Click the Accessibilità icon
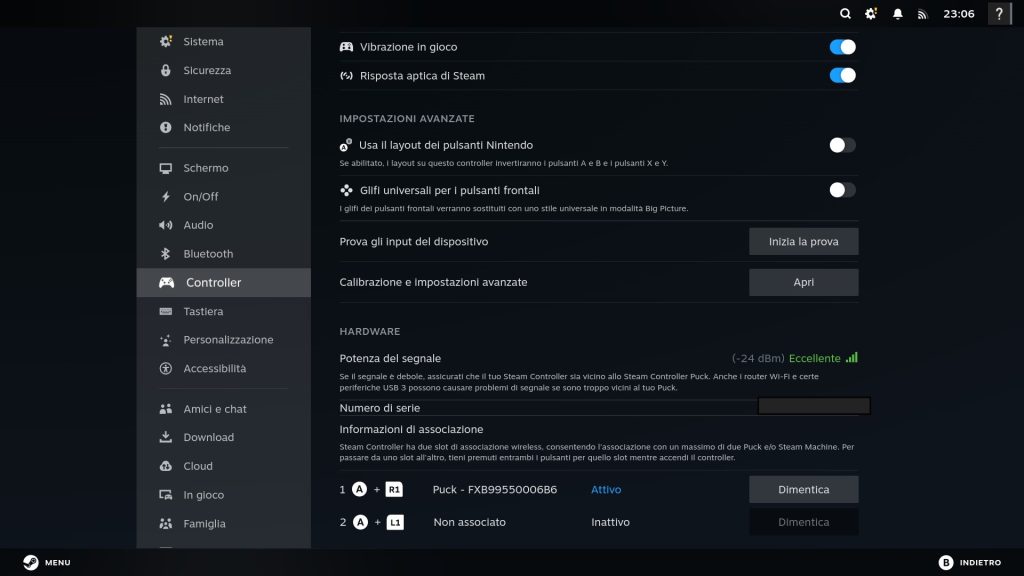The height and width of the screenshot is (576, 1024). tap(166, 368)
